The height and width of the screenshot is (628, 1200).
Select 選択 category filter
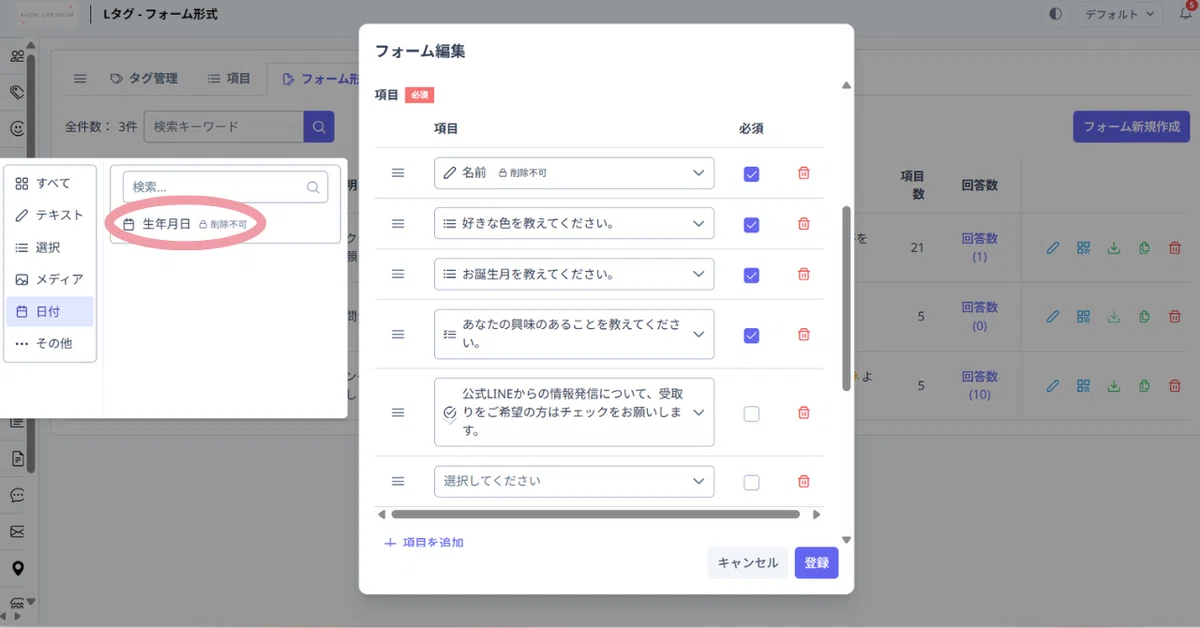[50, 247]
